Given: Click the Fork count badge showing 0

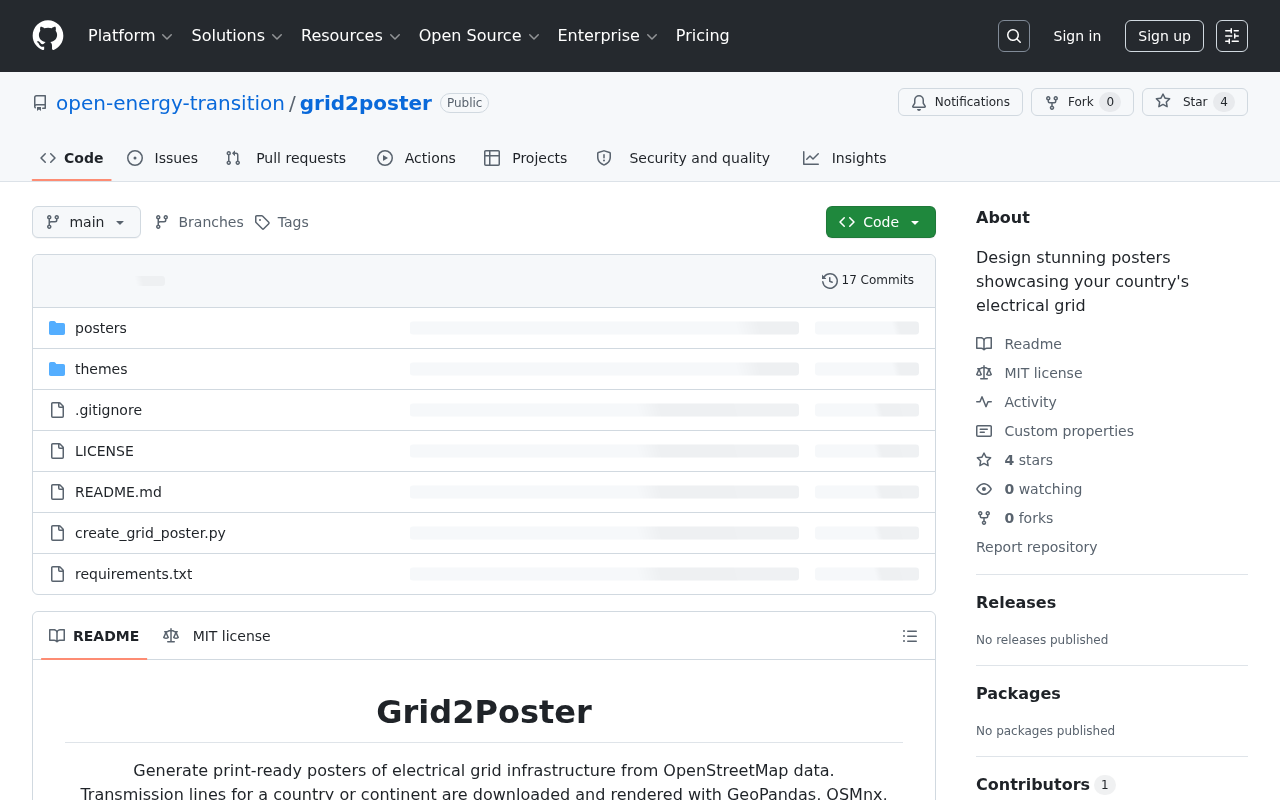Looking at the screenshot, I should pyautogui.click(x=1110, y=102).
